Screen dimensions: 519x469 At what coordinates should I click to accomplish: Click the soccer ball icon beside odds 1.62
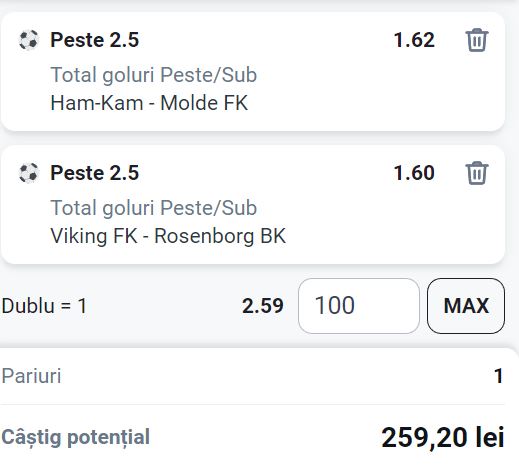pyautogui.click(x=28, y=40)
